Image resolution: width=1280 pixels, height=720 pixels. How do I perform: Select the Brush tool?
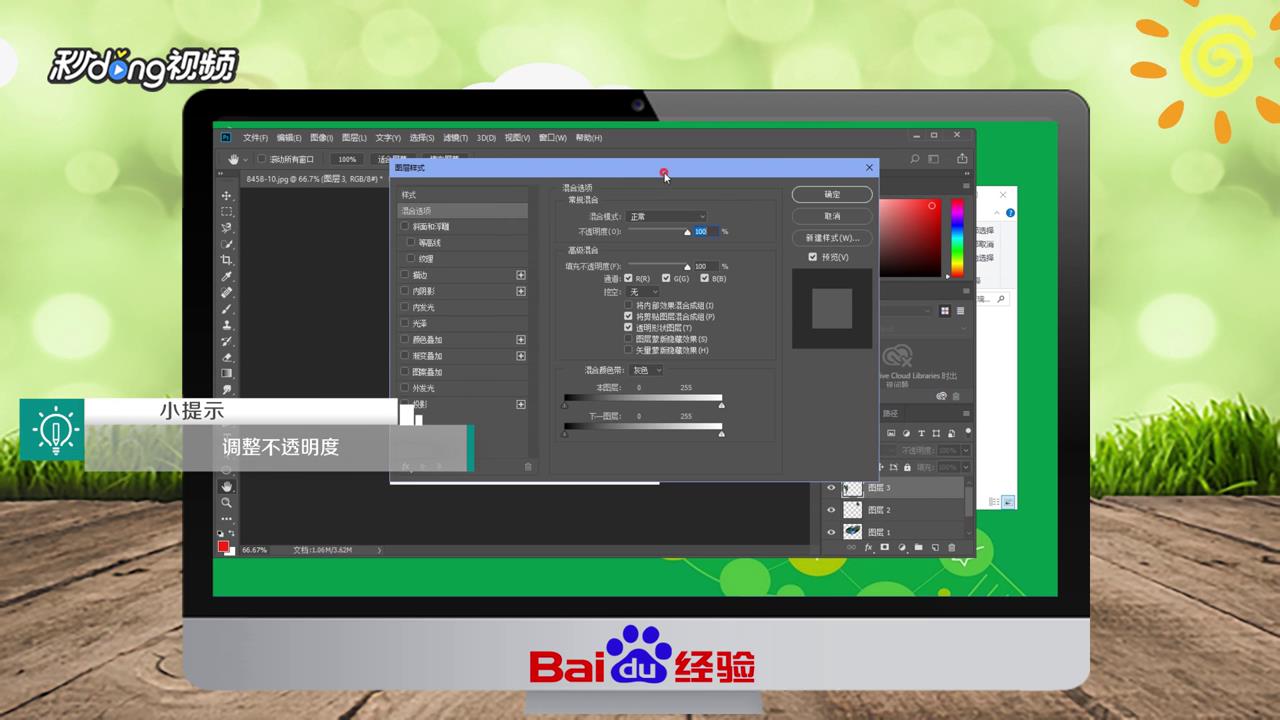pos(227,309)
